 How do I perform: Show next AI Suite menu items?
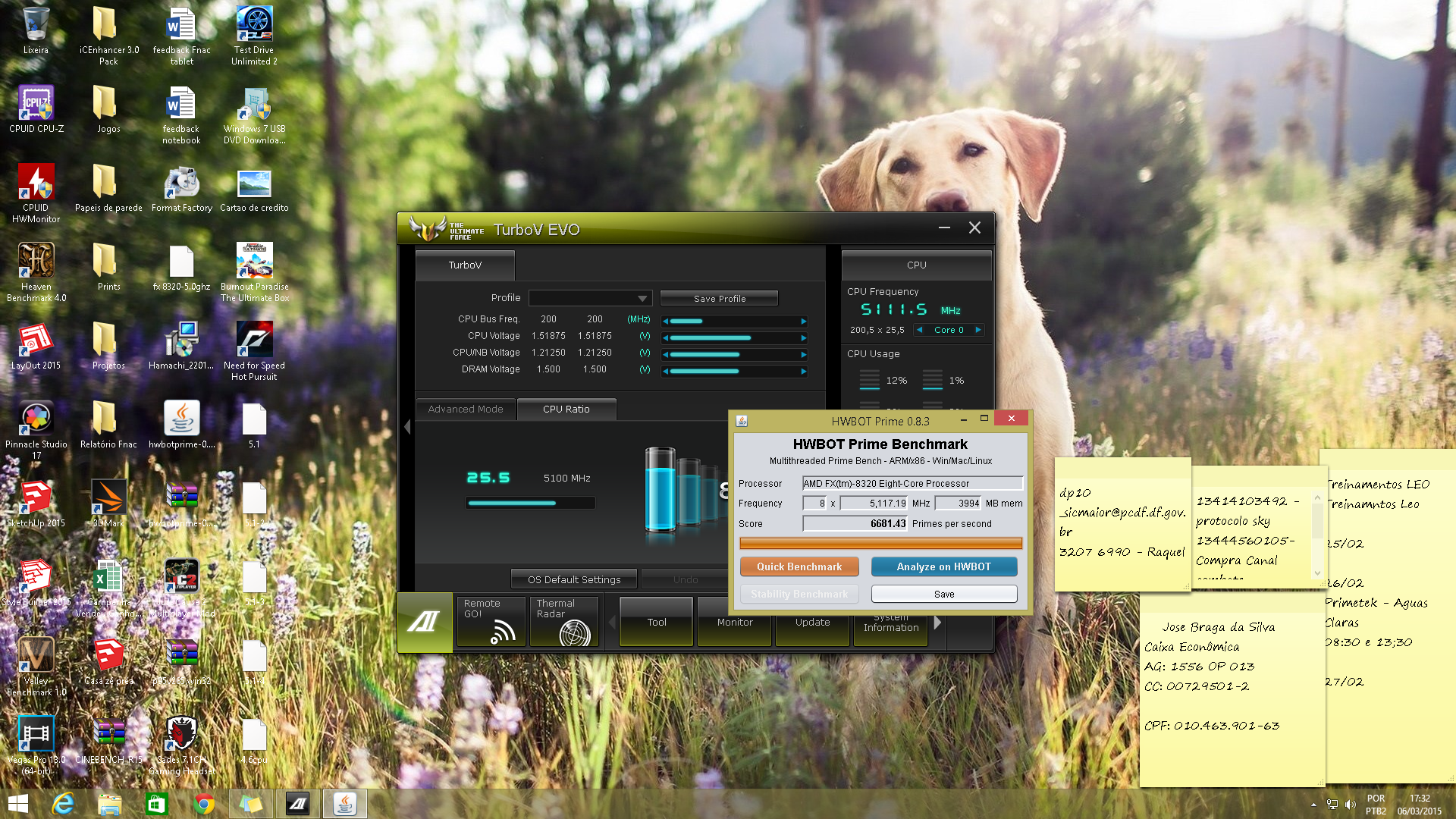(937, 622)
